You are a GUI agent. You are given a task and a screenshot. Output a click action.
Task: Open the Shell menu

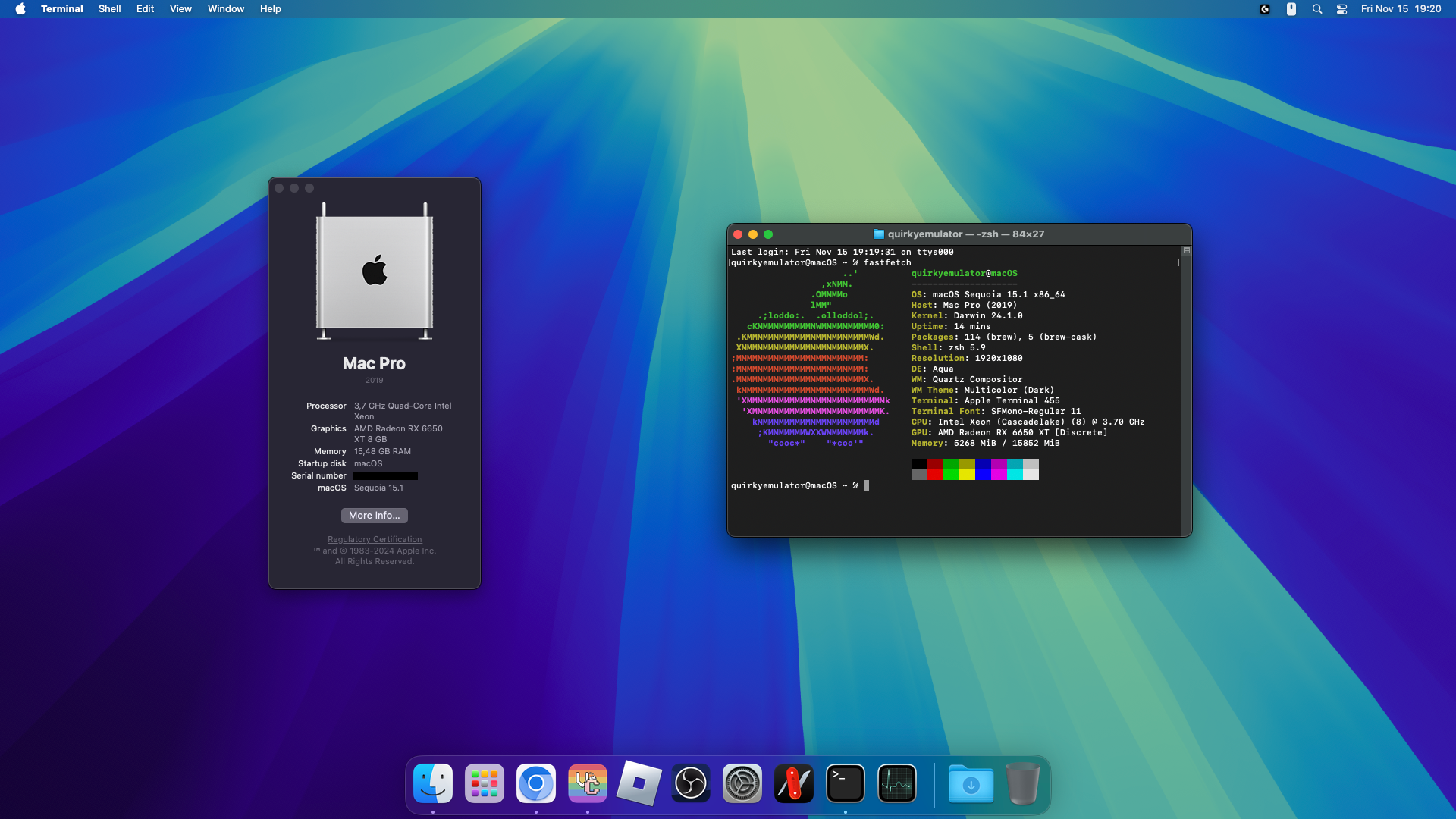109,9
